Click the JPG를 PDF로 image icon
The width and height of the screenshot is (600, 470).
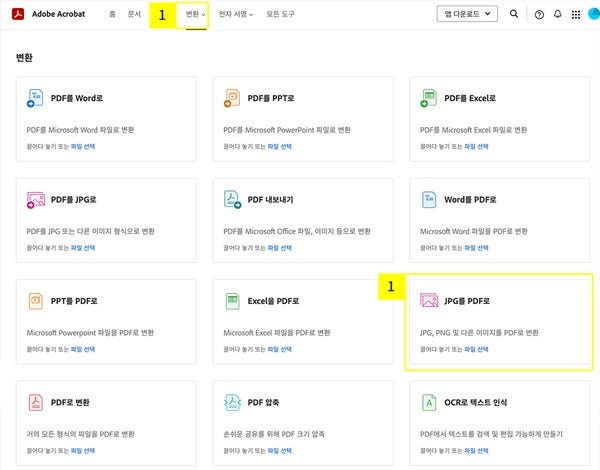pos(429,300)
